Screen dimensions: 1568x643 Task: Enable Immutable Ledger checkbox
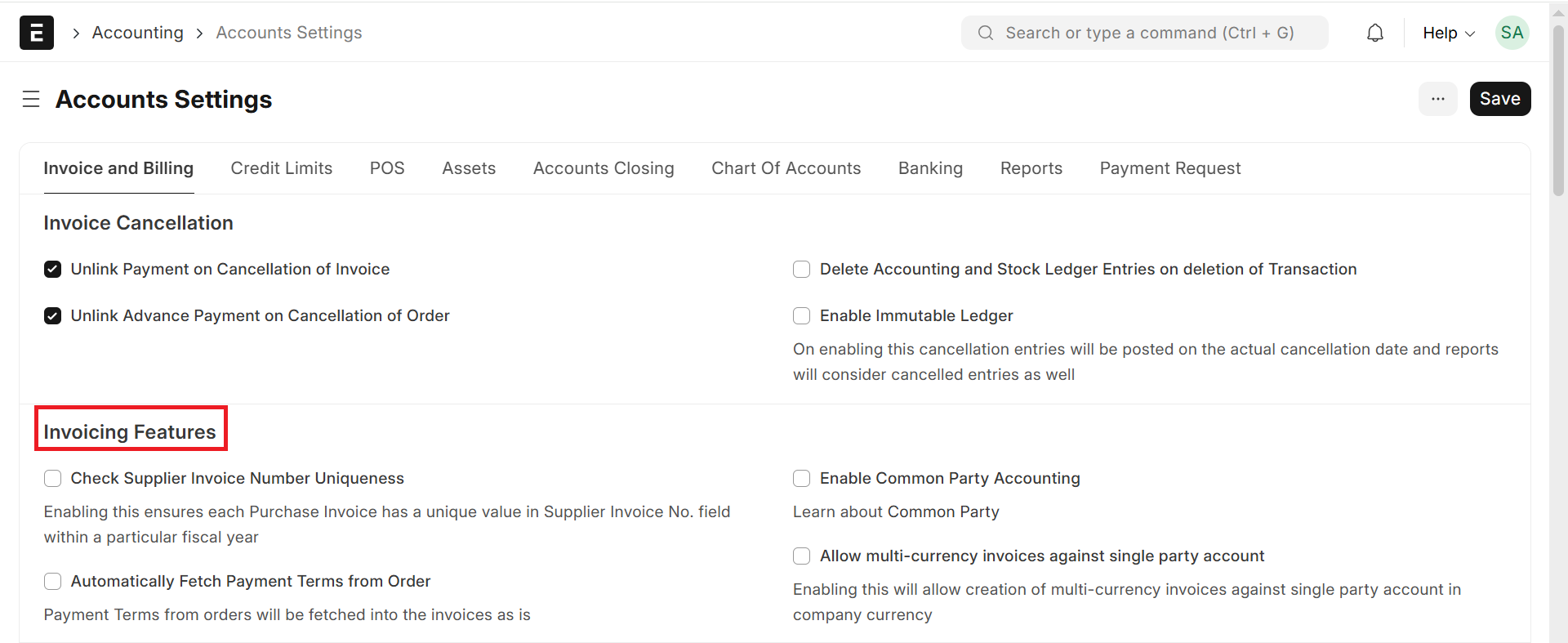click(802, 316)
